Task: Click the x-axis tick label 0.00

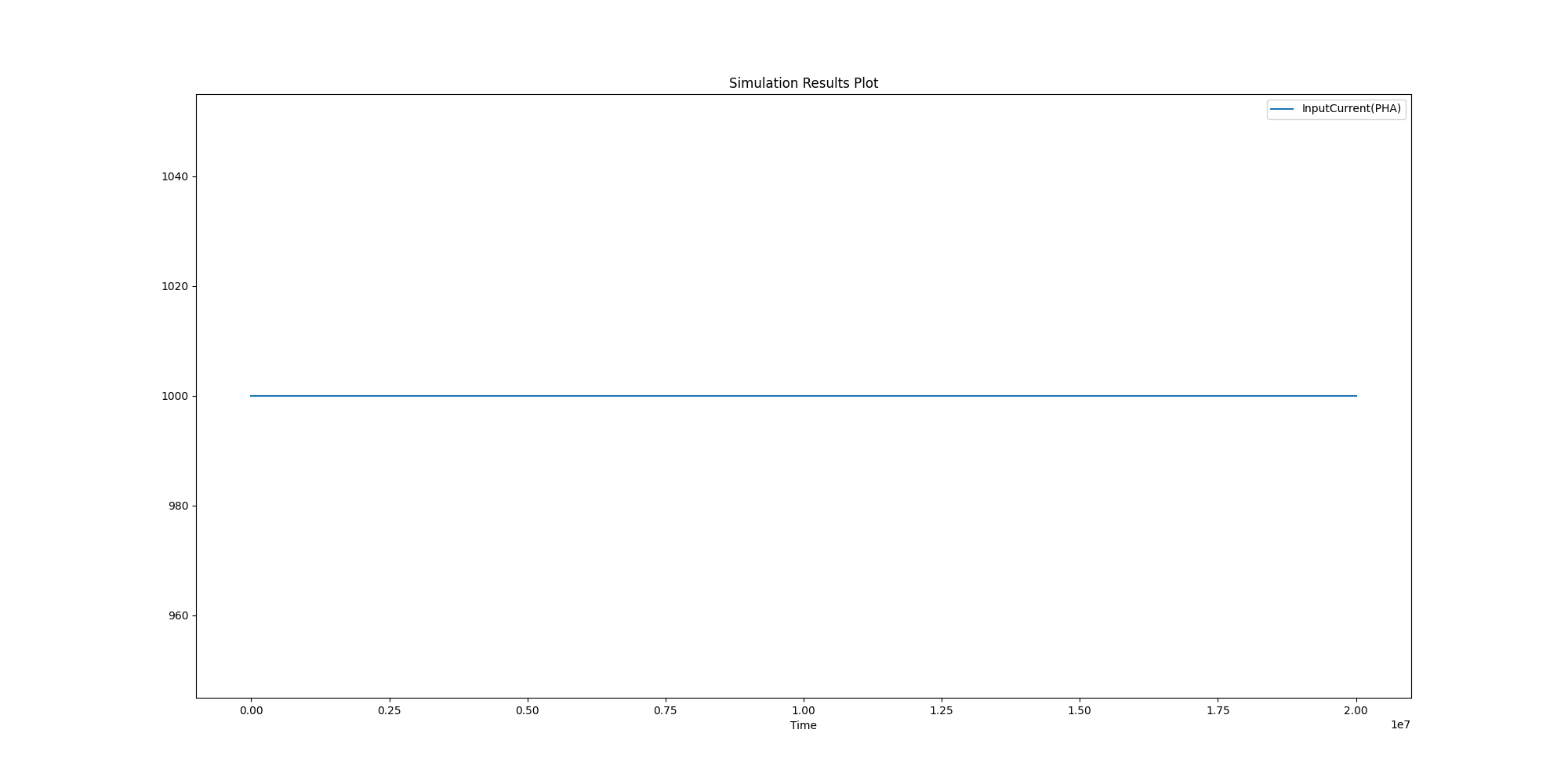Action: 251,710
